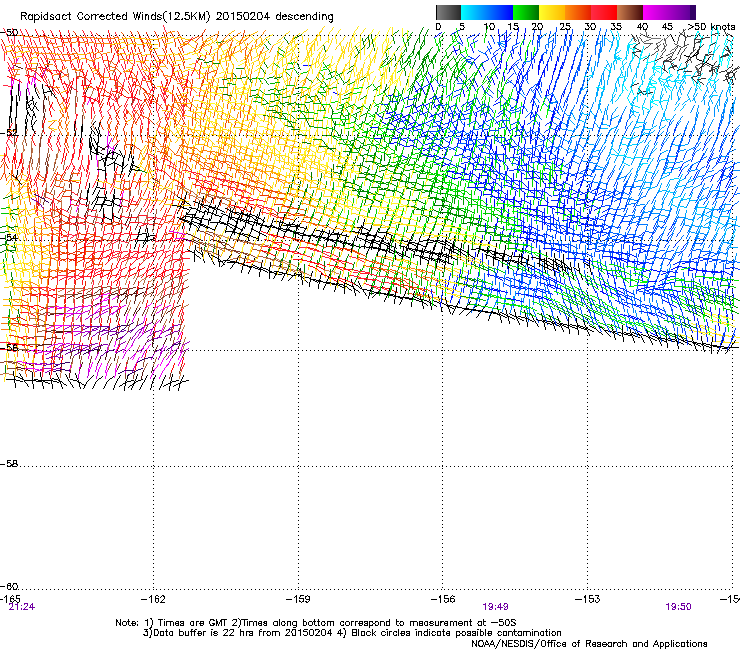Click the gray 0-5 knots legend swatch
This screenshot has height=650, width=740.
448,12
